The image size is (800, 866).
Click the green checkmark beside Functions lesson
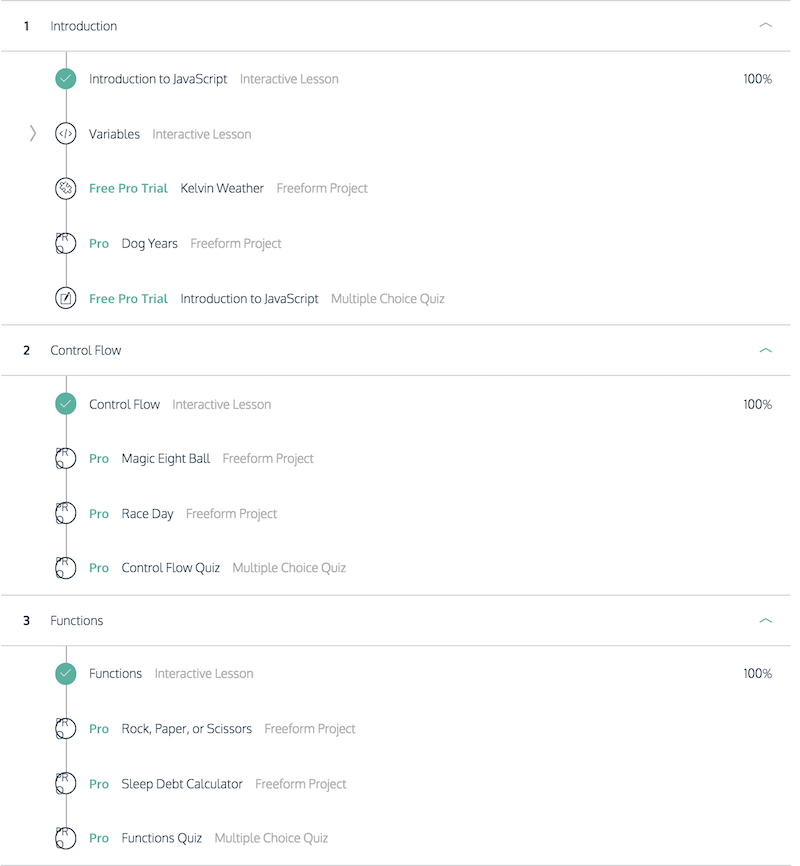click(x=65, y=673)
